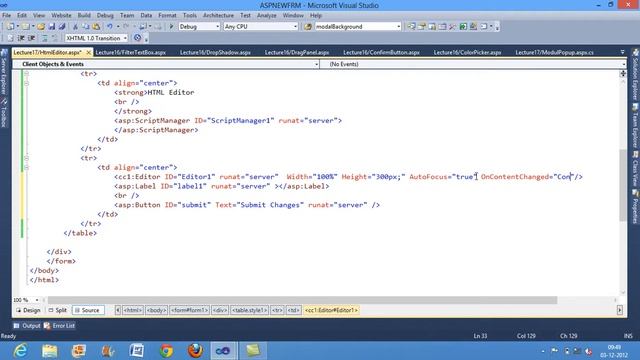
Task: Open the Output panel tab
Action: point(27,326)
